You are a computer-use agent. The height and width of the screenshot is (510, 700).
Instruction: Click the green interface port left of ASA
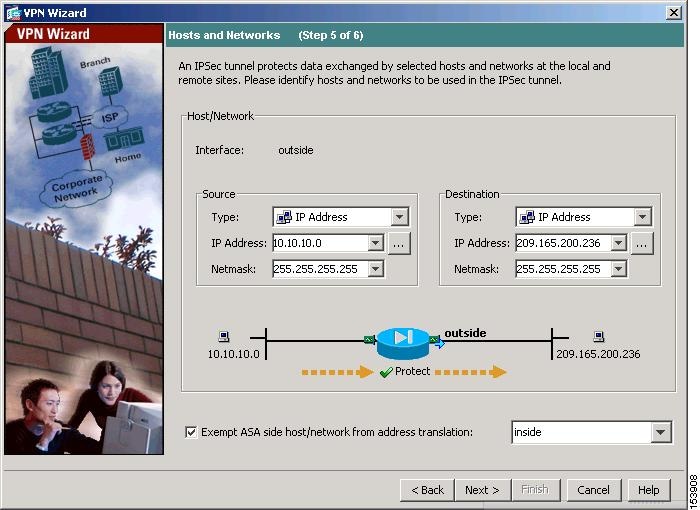[369, 339]
